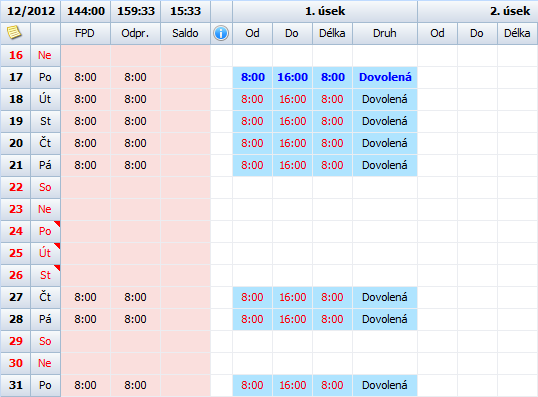Select day 28 row header

[x=16, y=319]
